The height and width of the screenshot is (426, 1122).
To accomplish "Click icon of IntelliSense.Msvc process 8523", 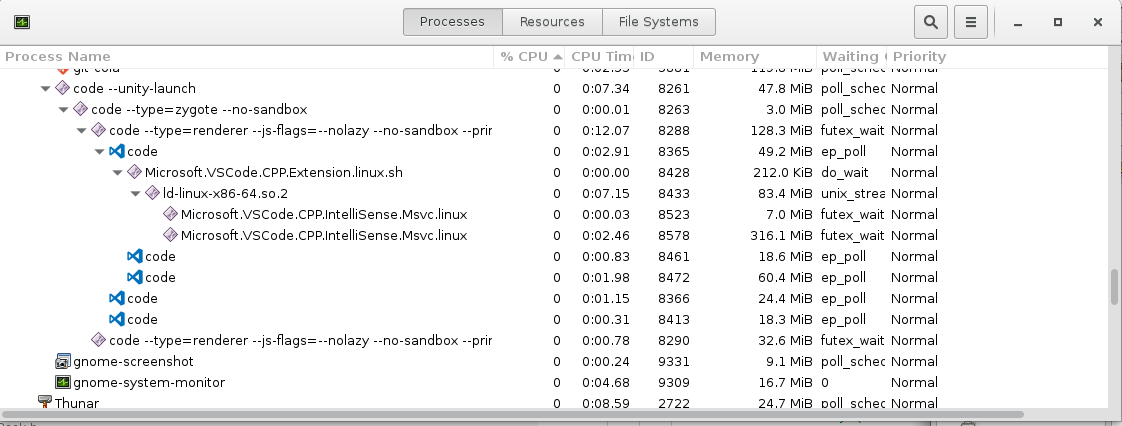I will pos(170,214).
